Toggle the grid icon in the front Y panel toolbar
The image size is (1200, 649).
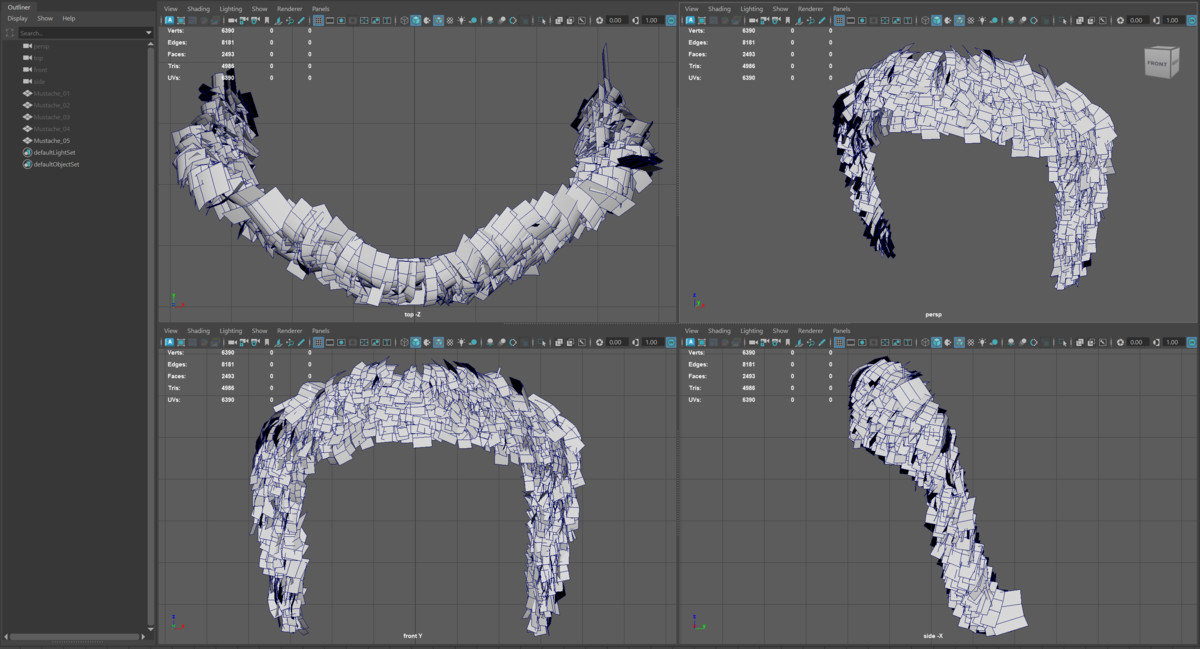319,342
